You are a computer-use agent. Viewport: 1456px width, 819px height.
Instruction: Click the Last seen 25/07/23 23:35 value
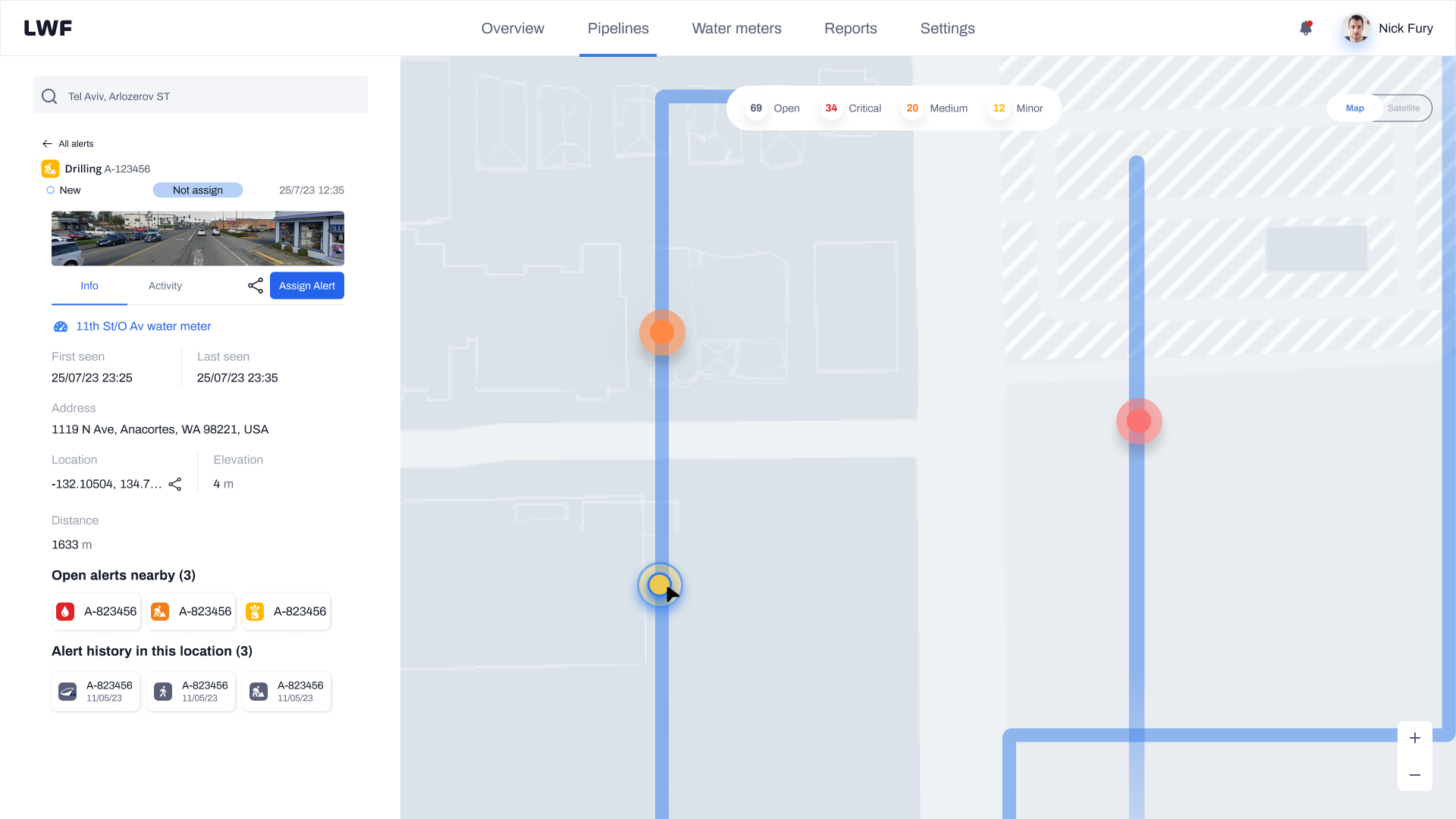point(237,378)
